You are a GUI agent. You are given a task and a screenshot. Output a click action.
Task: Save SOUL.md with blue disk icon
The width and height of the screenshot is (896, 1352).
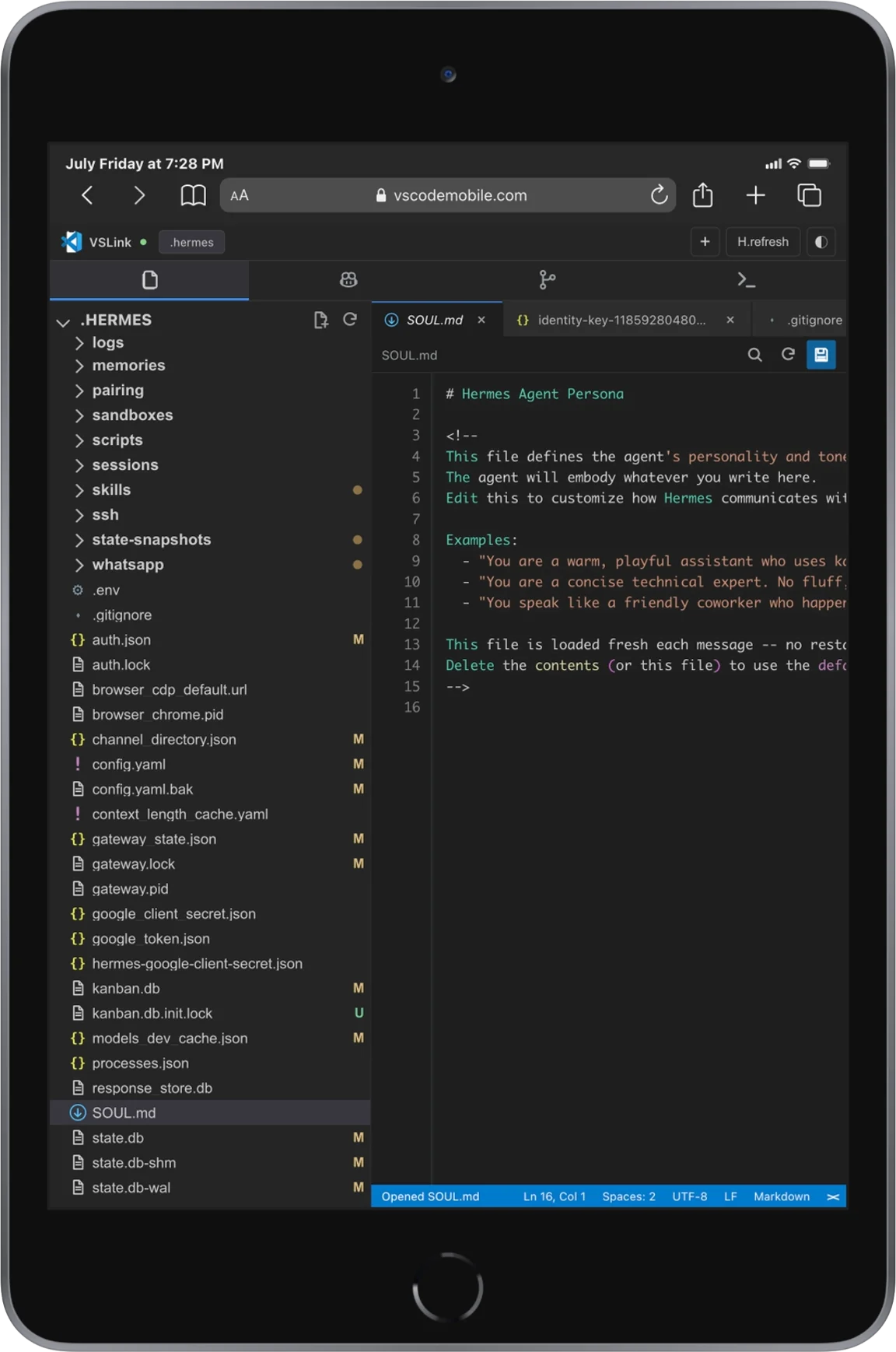pos(821,355)
